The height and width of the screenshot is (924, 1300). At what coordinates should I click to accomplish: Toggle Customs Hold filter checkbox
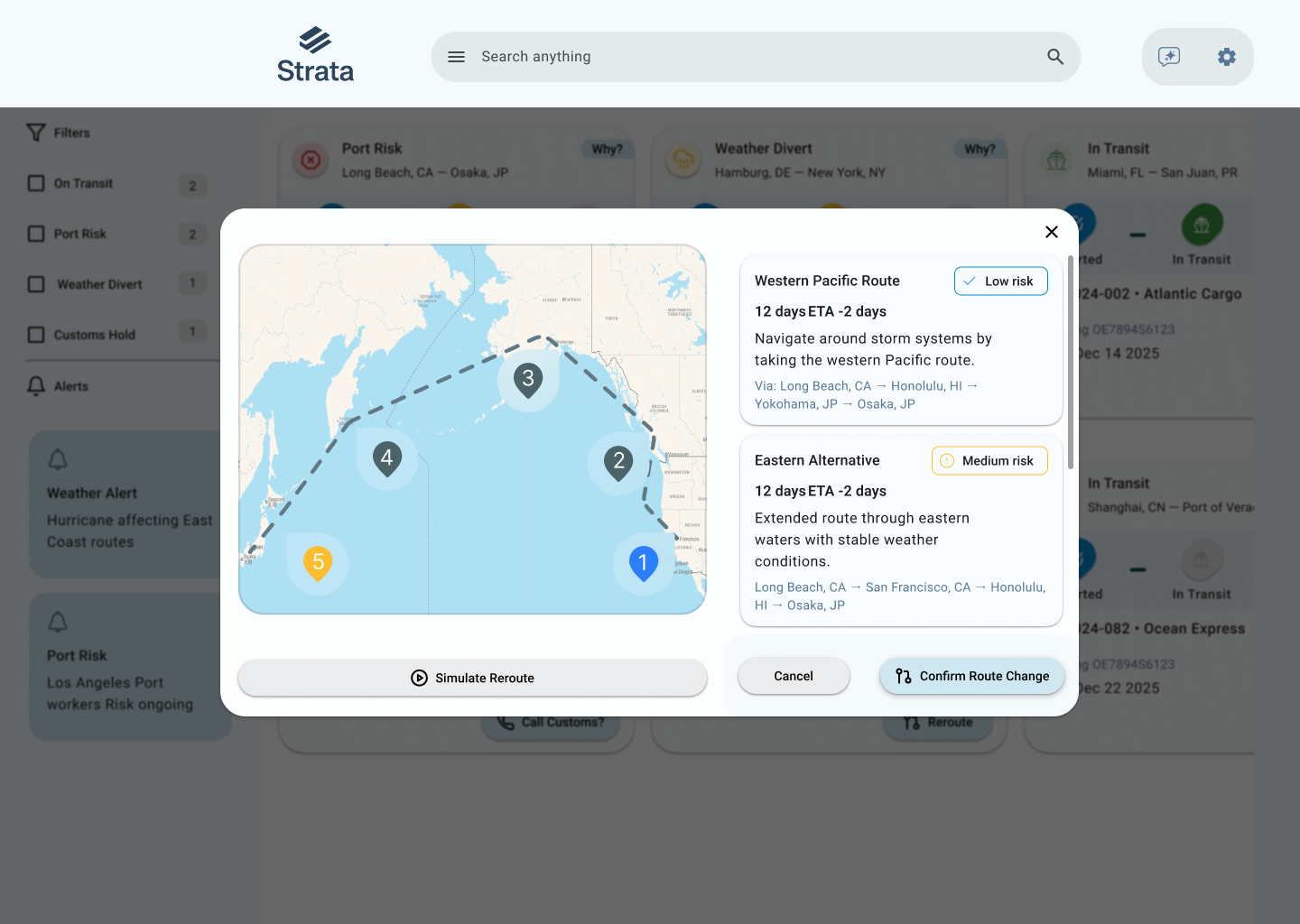click(36, 335)
